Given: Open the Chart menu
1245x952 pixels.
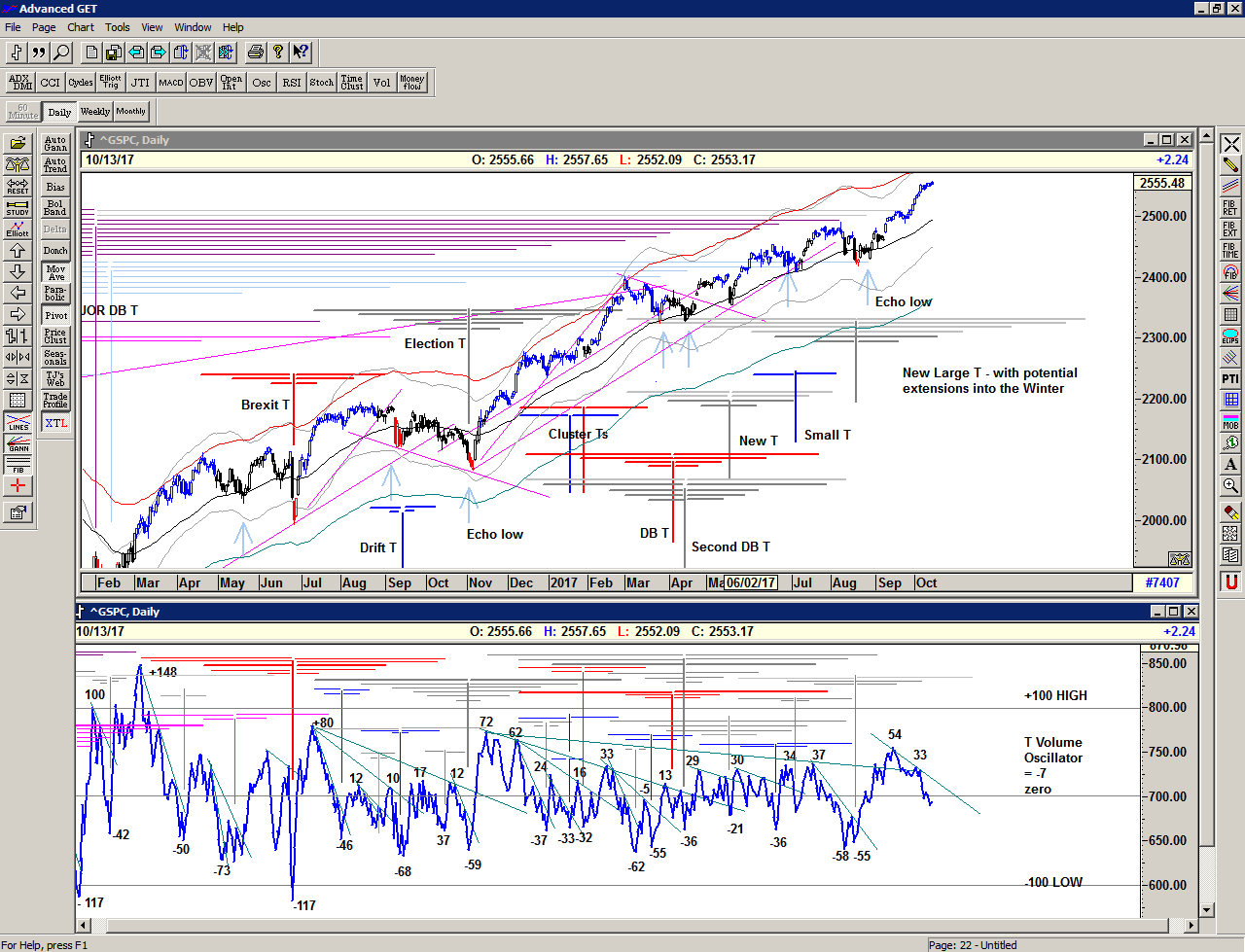Looking at the screenshot, I should point(81,27).
